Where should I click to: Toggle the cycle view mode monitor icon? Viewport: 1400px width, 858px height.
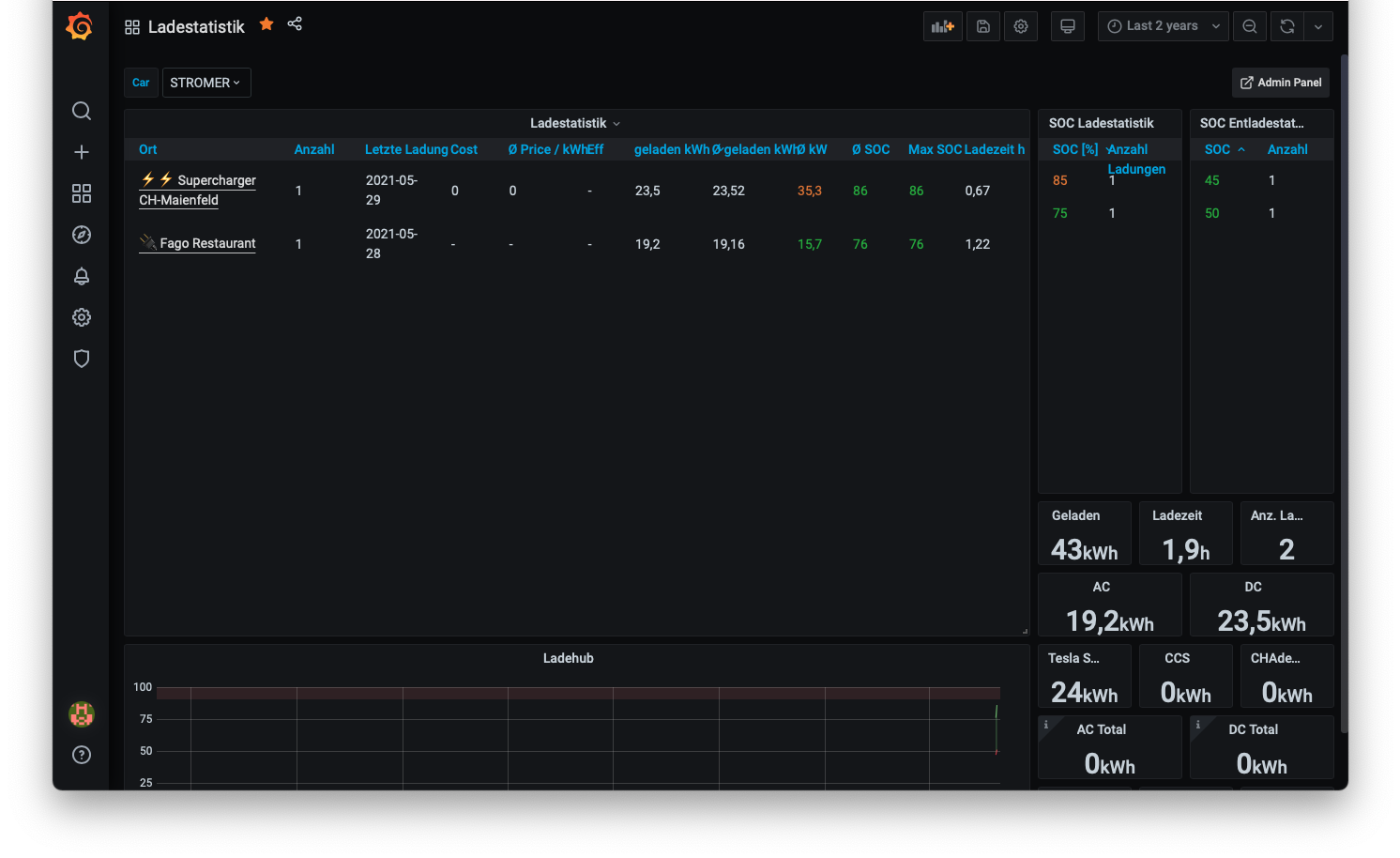click(x=1067, y=26)
